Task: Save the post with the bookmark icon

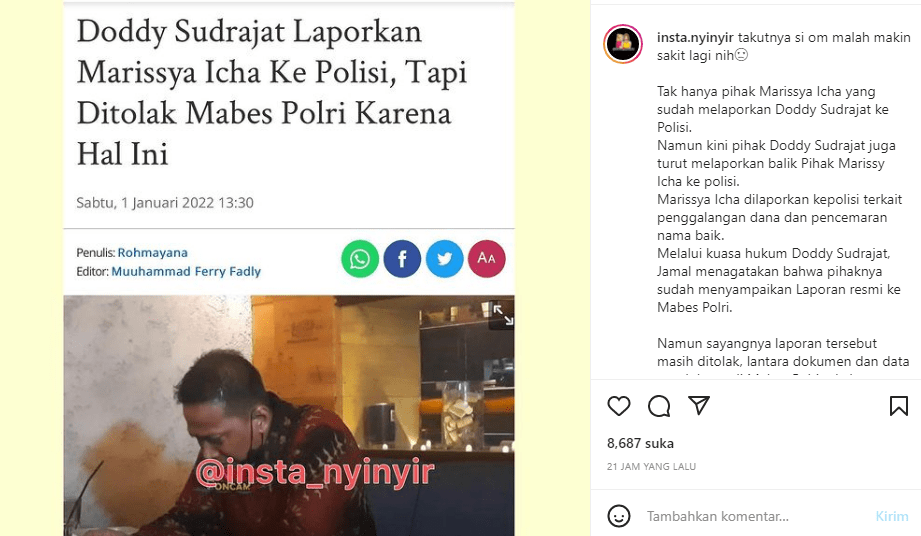Action: click(x=899, y=406)
